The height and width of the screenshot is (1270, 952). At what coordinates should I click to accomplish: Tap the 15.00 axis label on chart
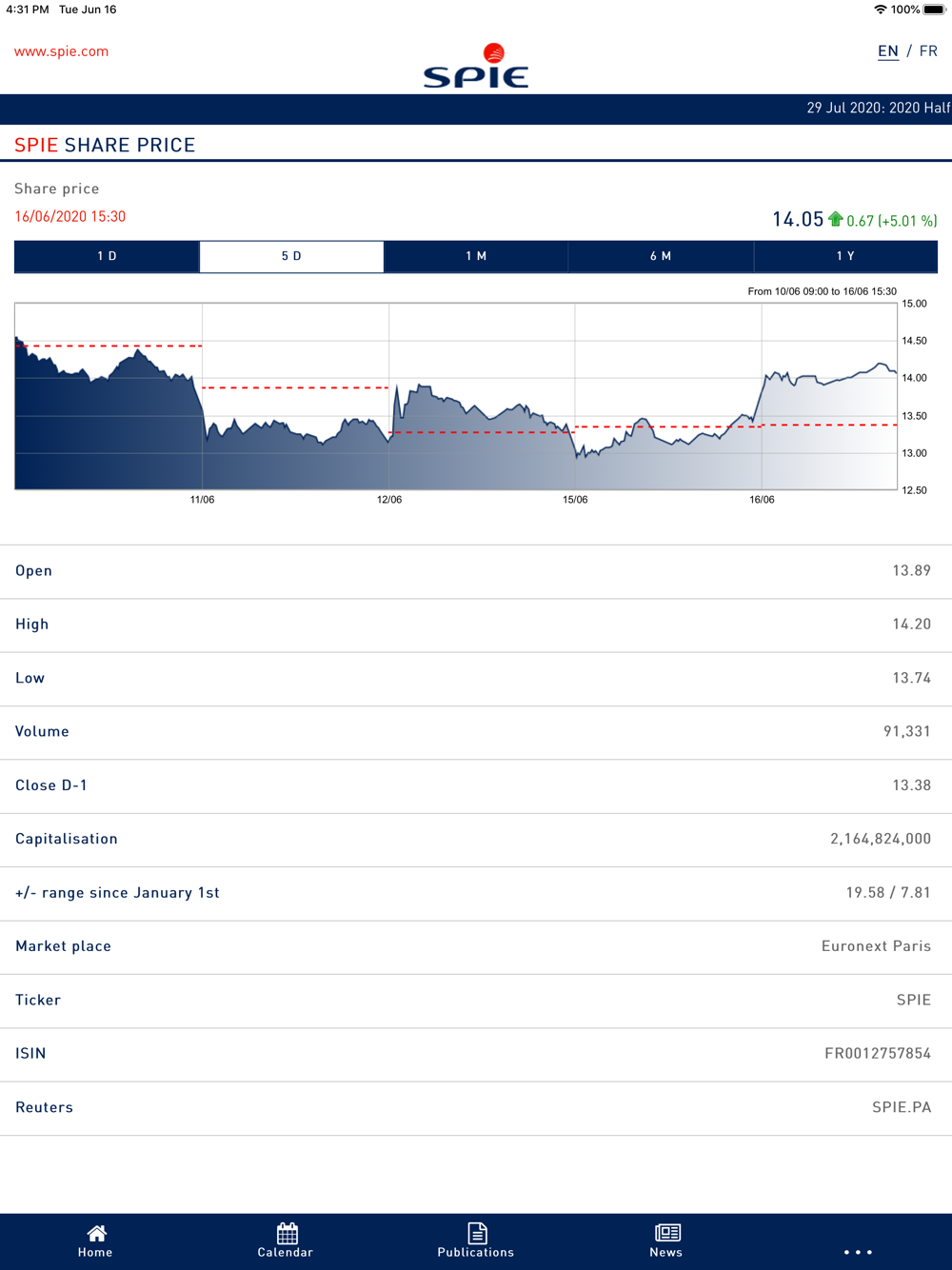click(x=914, y=304)
